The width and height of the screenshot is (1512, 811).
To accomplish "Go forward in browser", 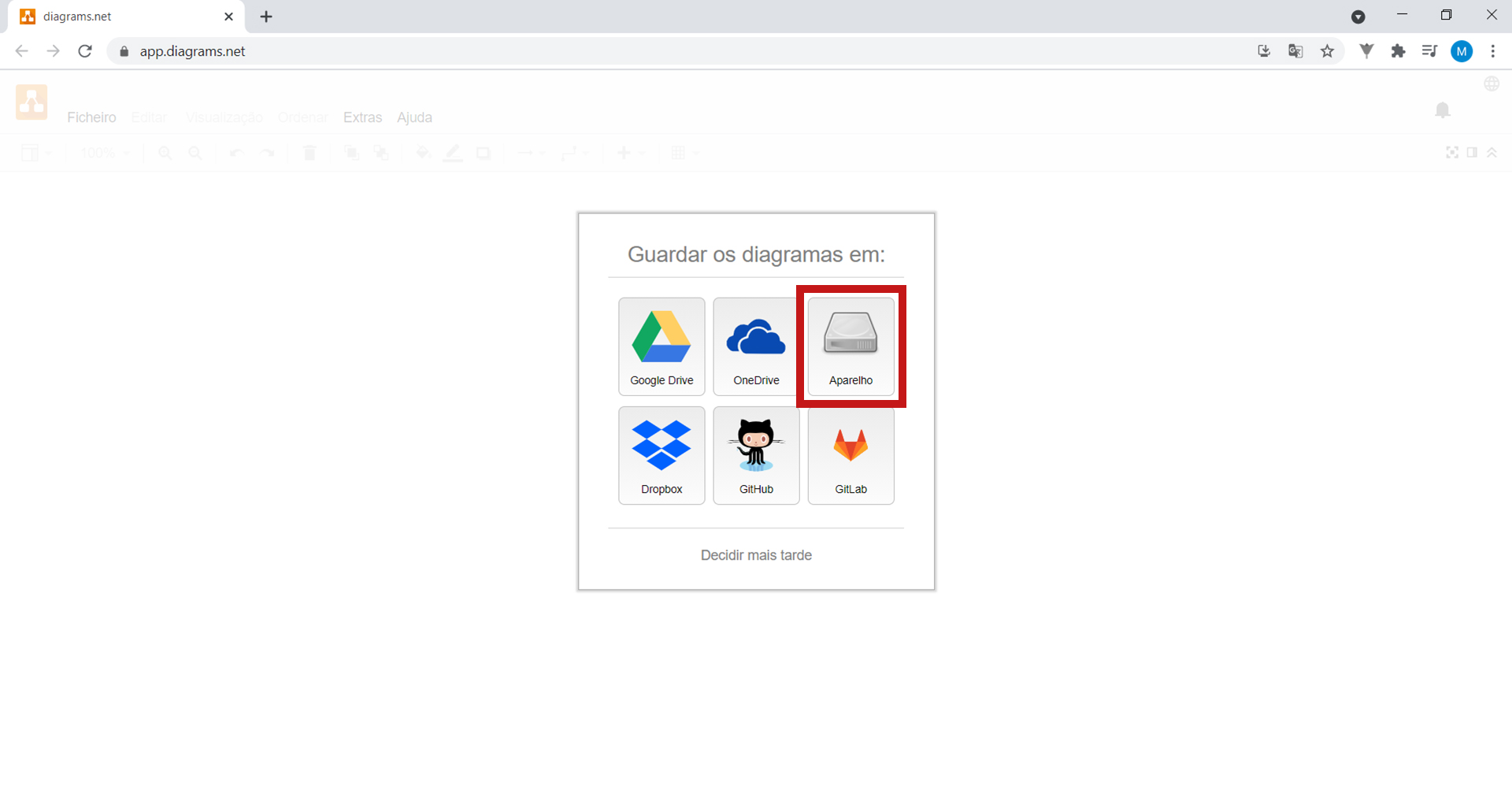I will (53, 51).
